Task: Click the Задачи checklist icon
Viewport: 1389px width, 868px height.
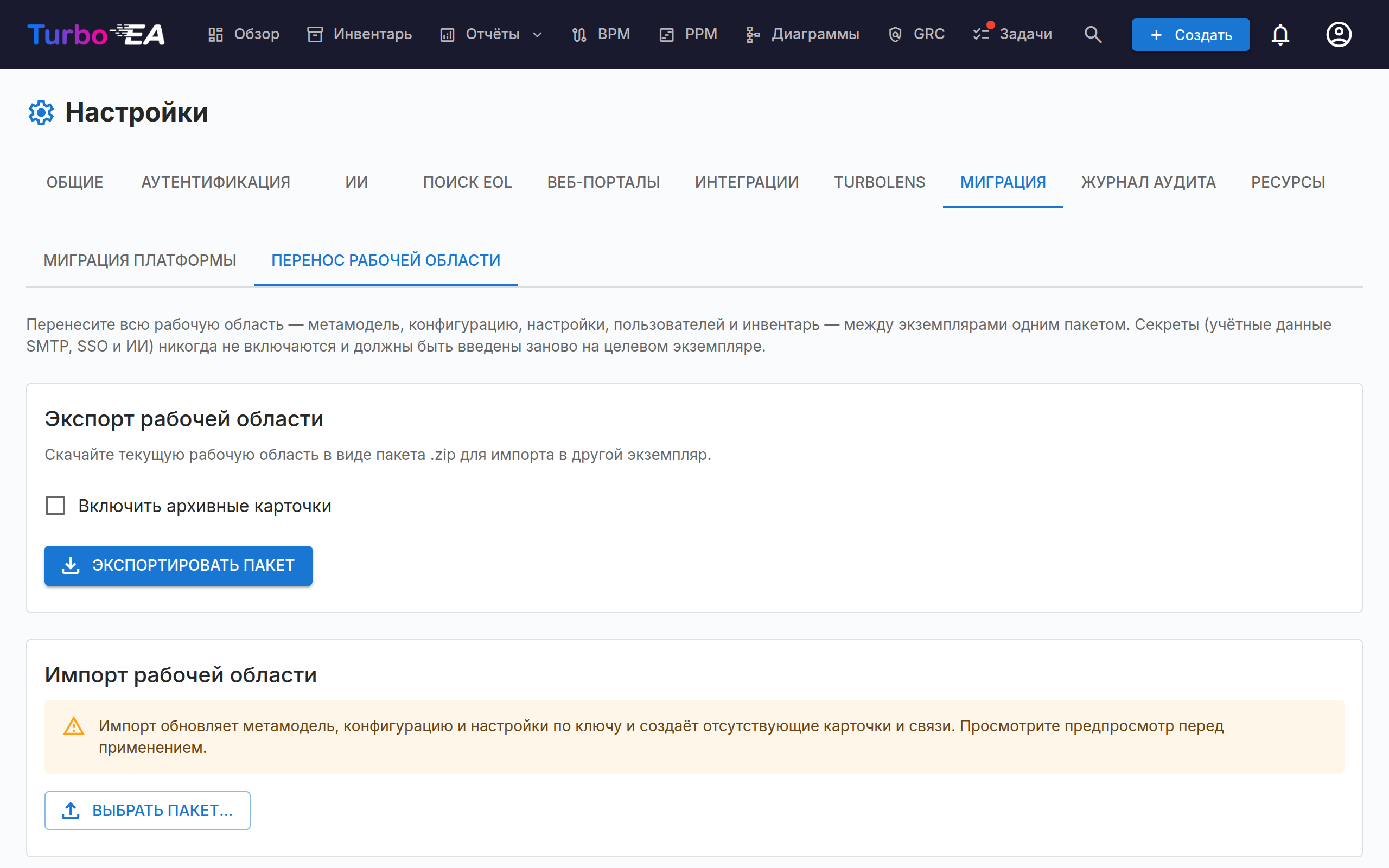Action: [x=981, y=34]
